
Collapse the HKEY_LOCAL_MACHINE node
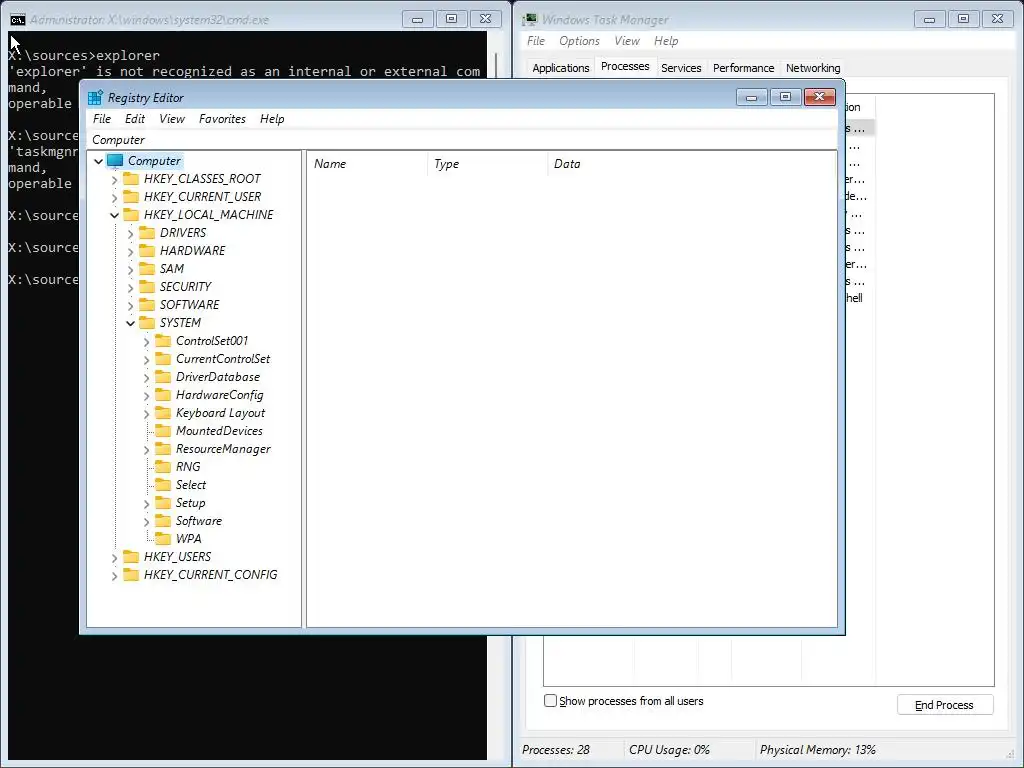[x=114, y=215]
